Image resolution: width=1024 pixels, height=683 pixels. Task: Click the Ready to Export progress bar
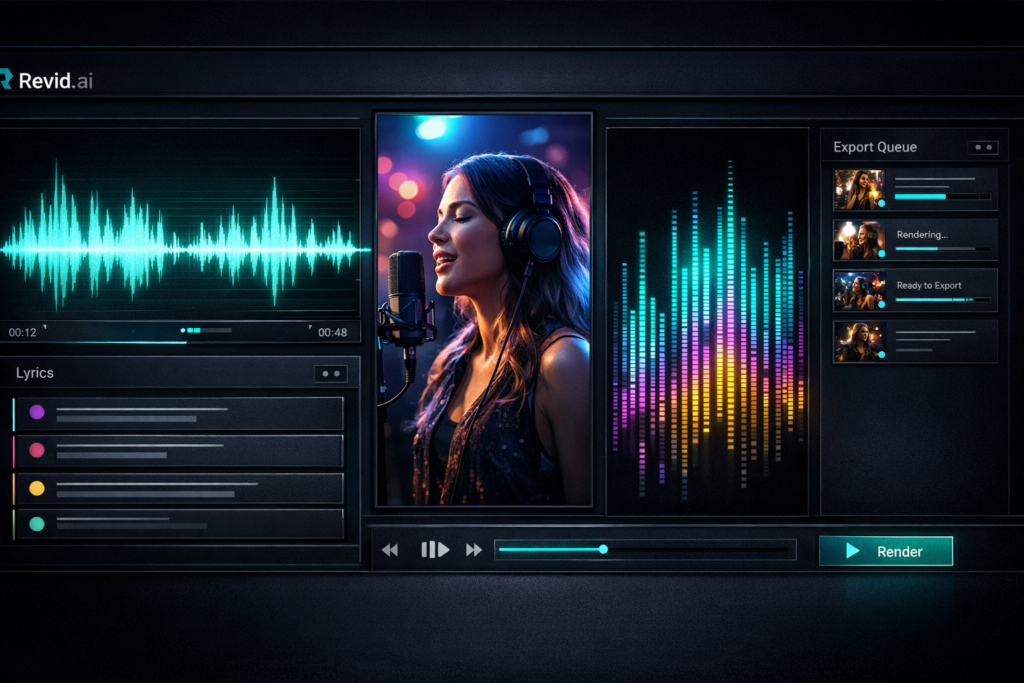[x=942, y=300]
